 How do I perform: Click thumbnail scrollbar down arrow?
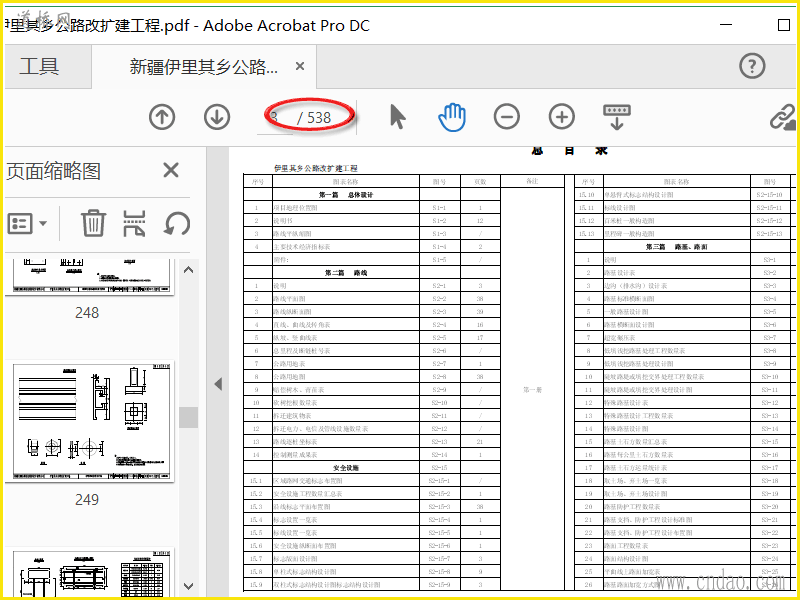tap(188, 586)
